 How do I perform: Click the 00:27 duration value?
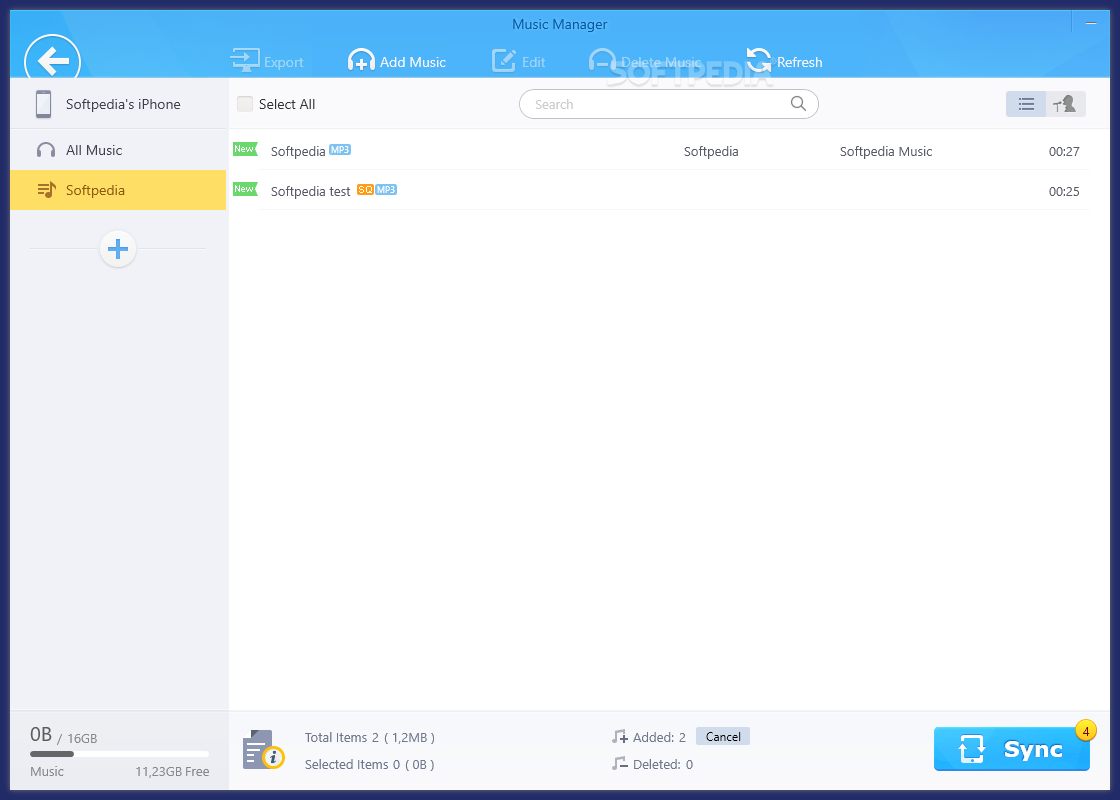(1064, 151)
